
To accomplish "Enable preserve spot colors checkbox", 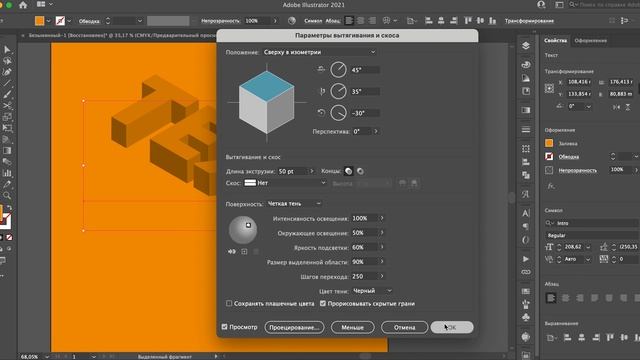I will pos(229,303).
